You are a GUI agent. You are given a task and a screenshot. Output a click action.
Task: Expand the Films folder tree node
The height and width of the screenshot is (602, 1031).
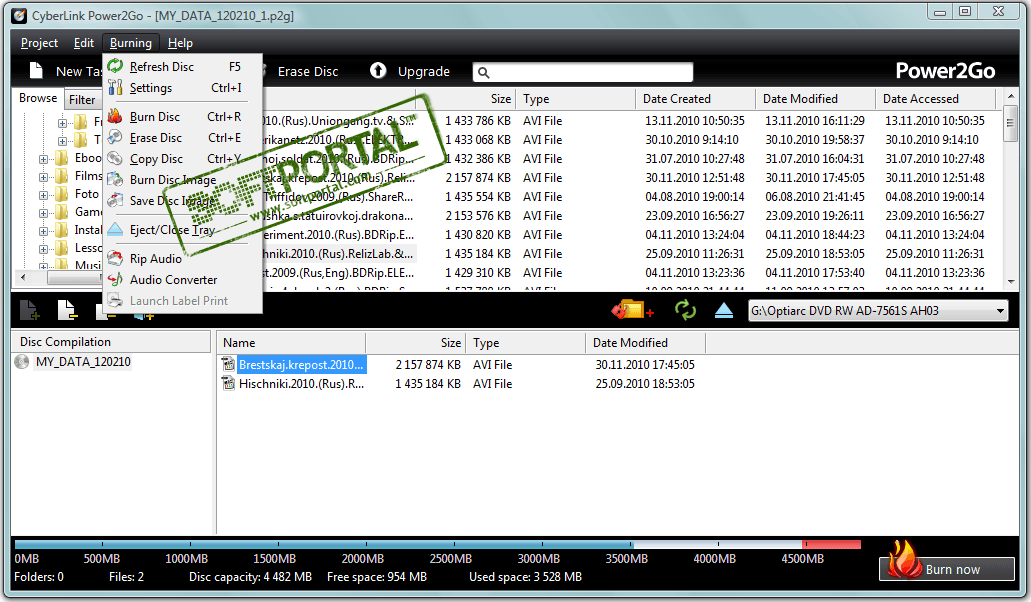tap(43, 177)
